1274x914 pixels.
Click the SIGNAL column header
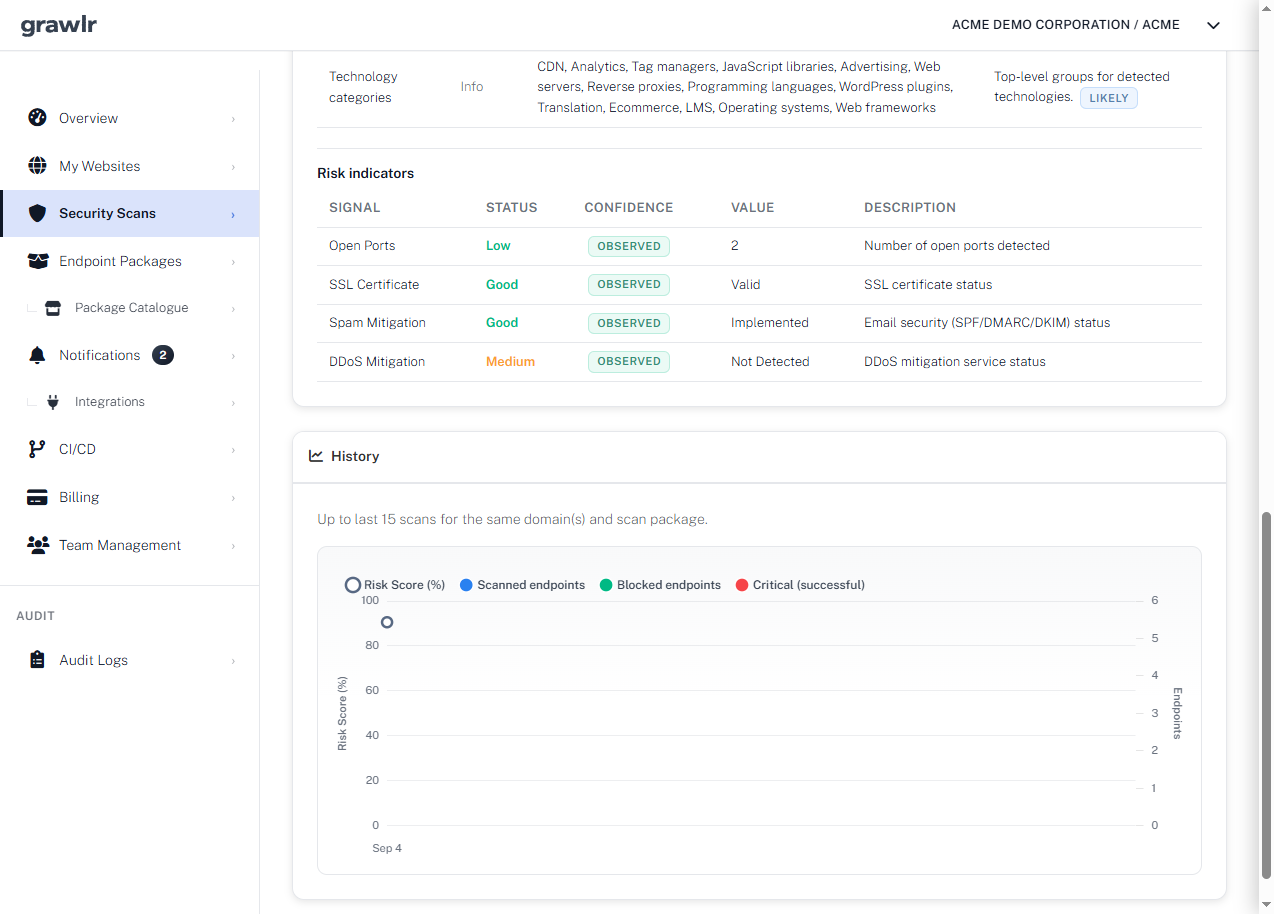tap(355, 208)
